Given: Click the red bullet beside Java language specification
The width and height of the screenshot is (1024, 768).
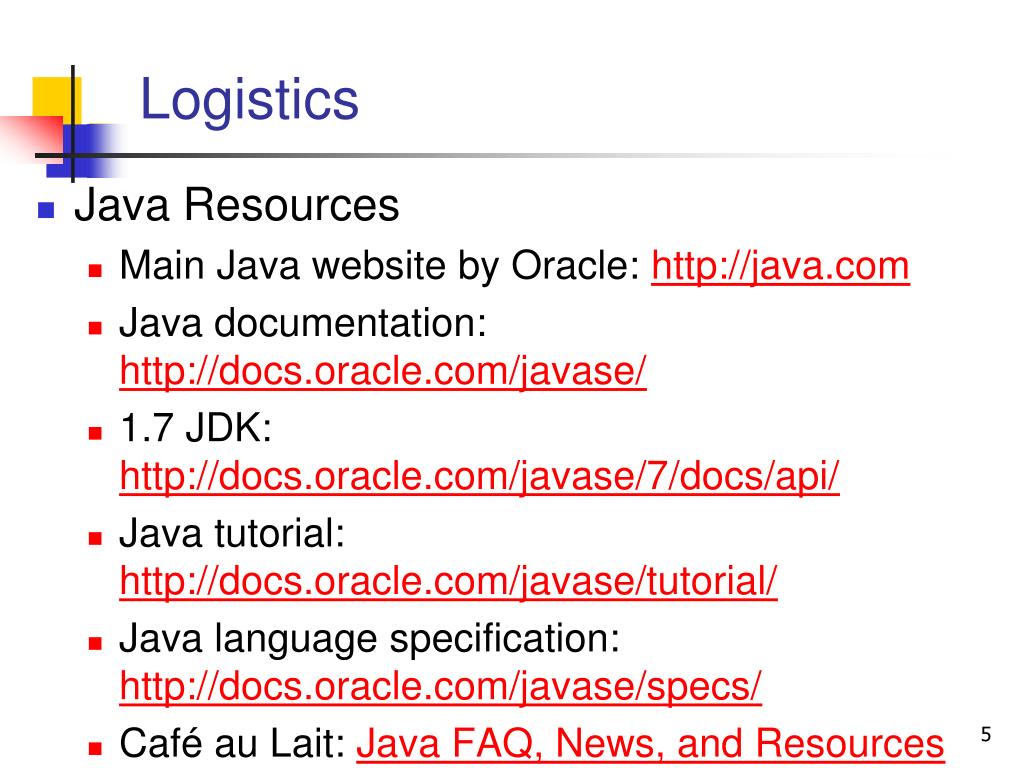Looking at the screenshot, I should (95, 643).
